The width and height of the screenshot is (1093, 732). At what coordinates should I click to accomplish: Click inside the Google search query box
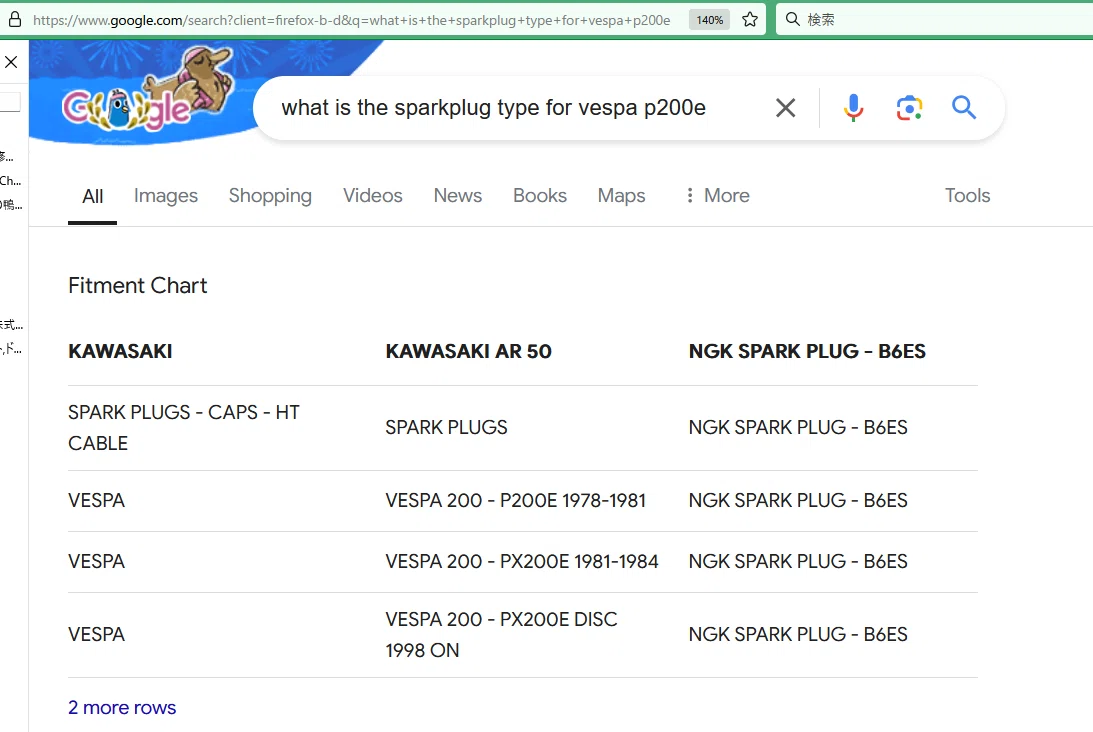tap(494, 107)
